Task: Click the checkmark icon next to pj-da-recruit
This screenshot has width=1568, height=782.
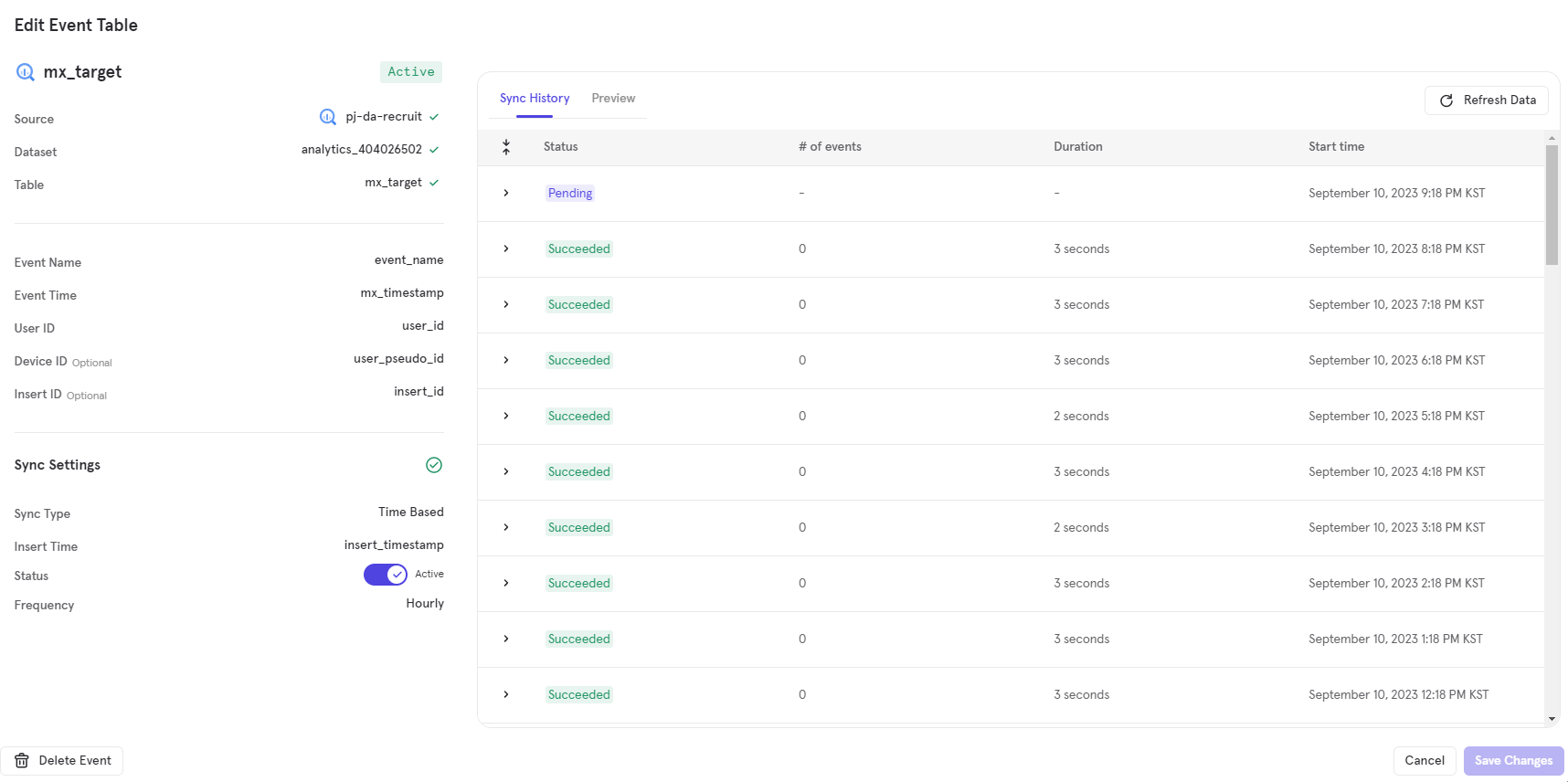Action: (434, 117)
